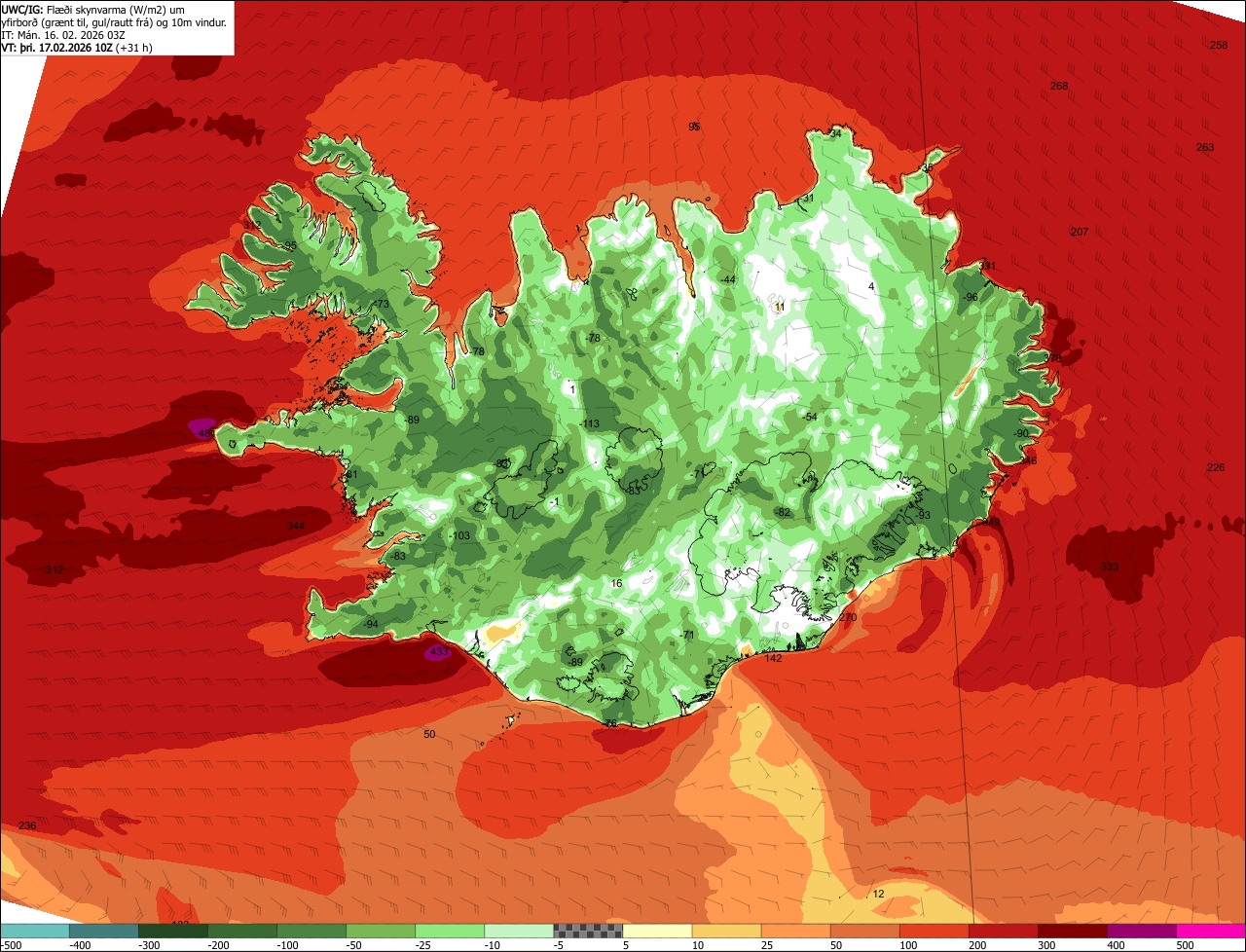Click the '-500' legend tick label
Viewport: 1246px width, 952px height.
pos(12,945)
